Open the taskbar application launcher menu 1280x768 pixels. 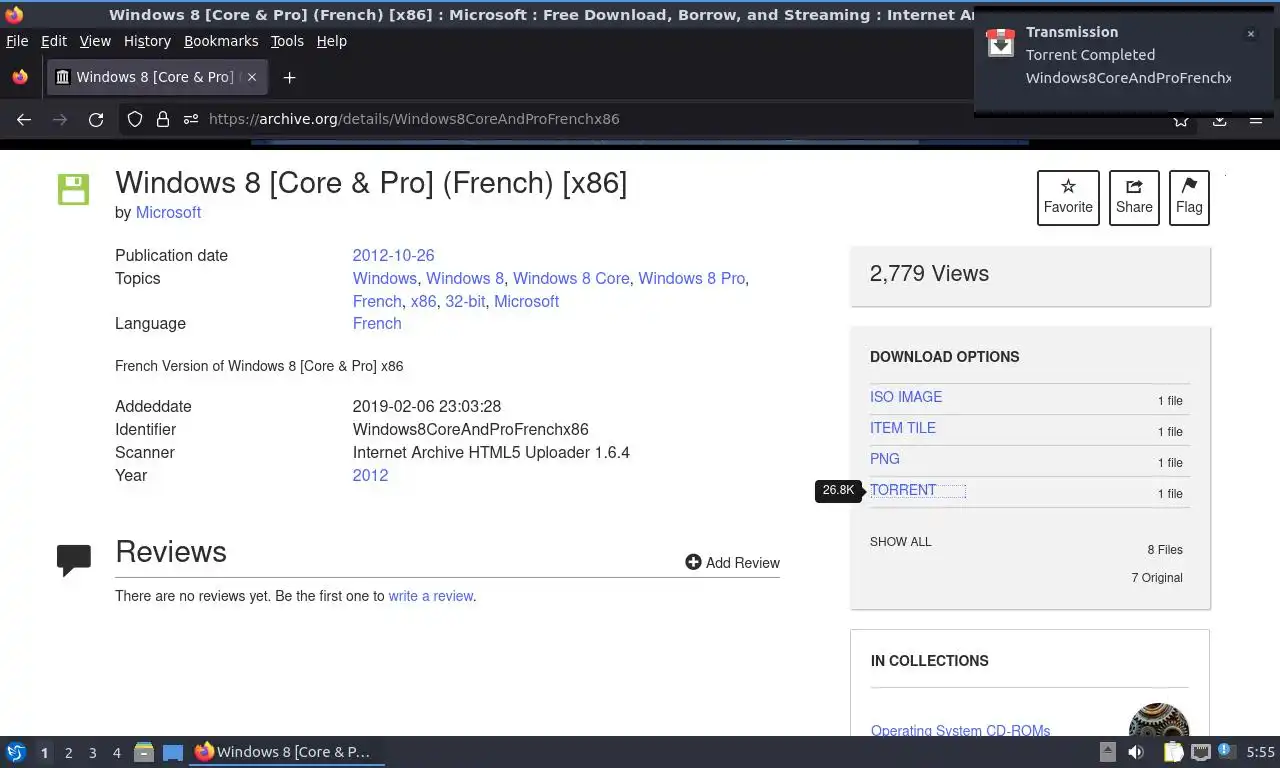pyautogui.click(x=16, y=752)
